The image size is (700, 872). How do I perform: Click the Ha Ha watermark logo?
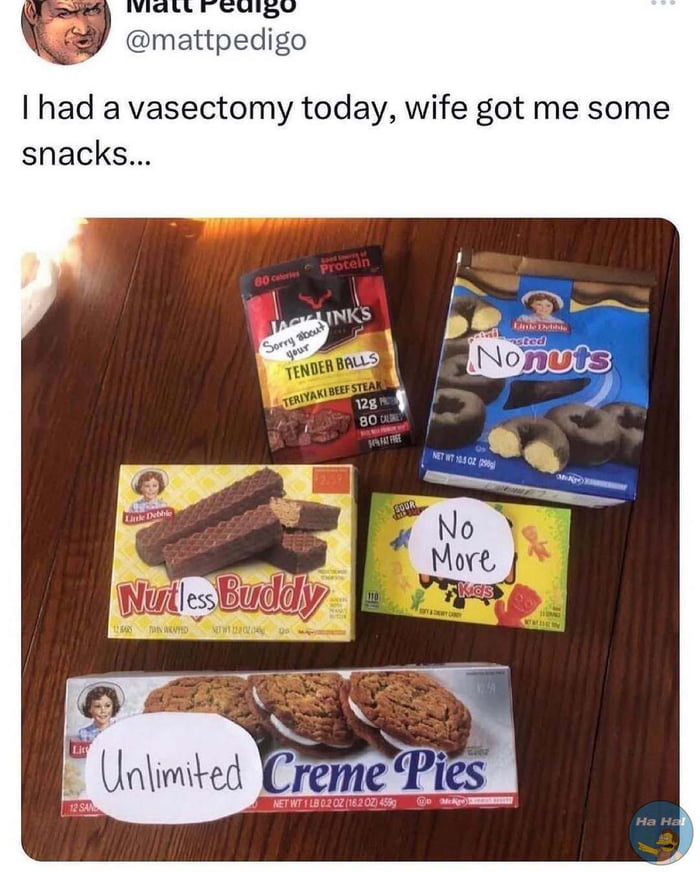[x=661, y=832]
